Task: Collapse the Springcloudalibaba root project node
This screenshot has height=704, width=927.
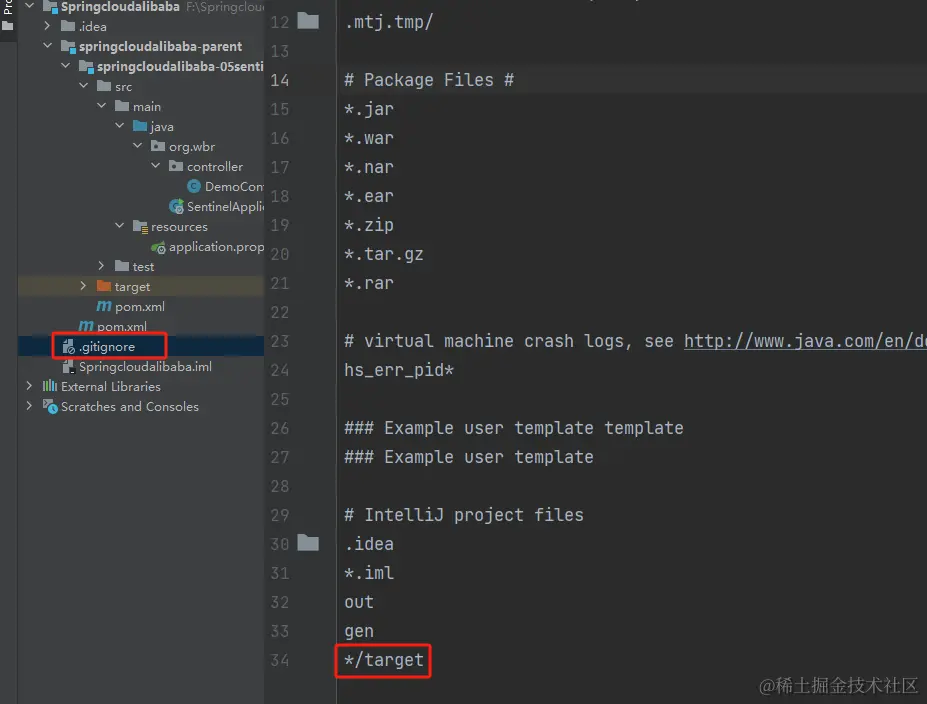Action: (x=30, y=6)
